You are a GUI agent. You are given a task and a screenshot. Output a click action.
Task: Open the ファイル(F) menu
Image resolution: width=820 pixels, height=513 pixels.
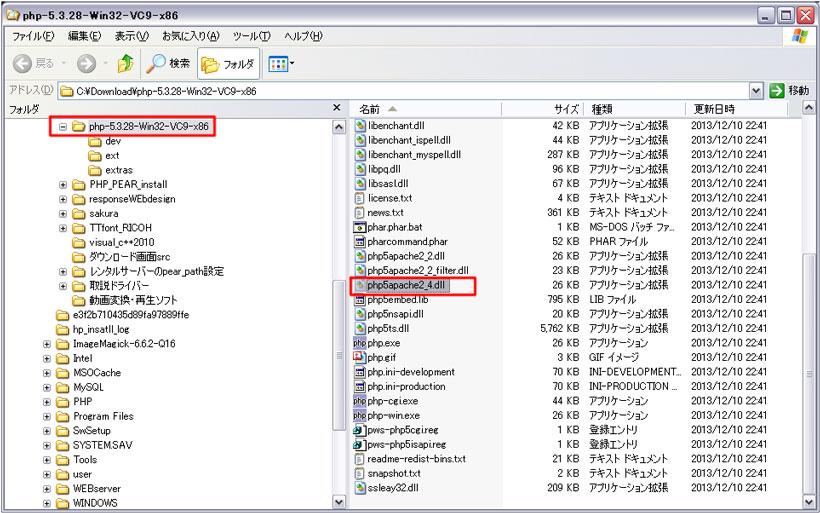(33, 36)
